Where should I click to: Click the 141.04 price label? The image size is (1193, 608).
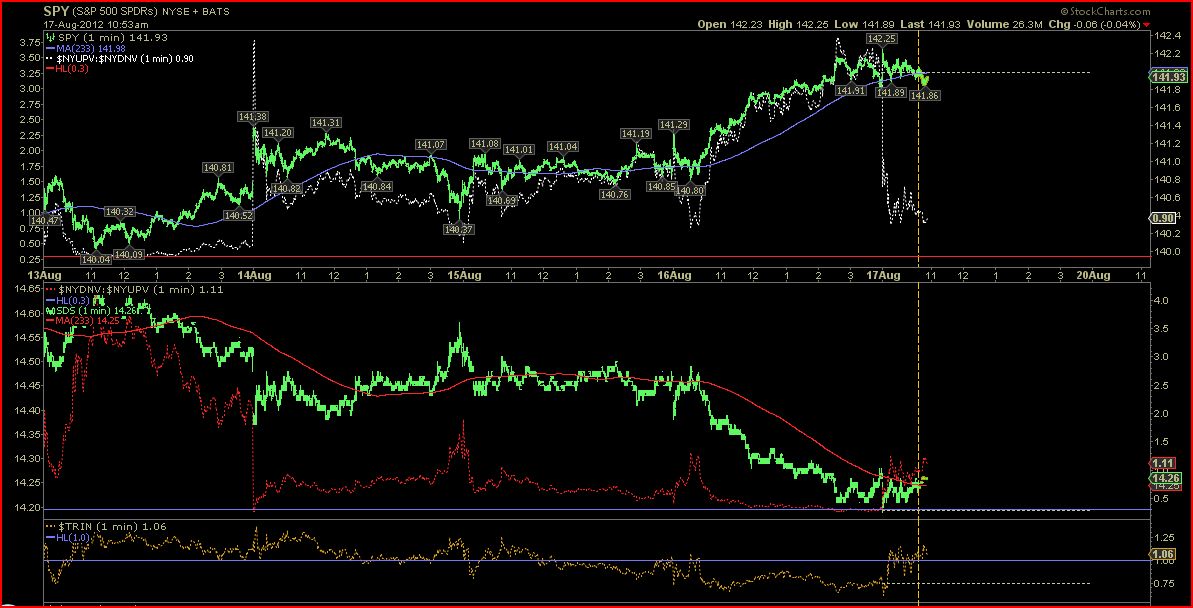[x=563, y=147]
